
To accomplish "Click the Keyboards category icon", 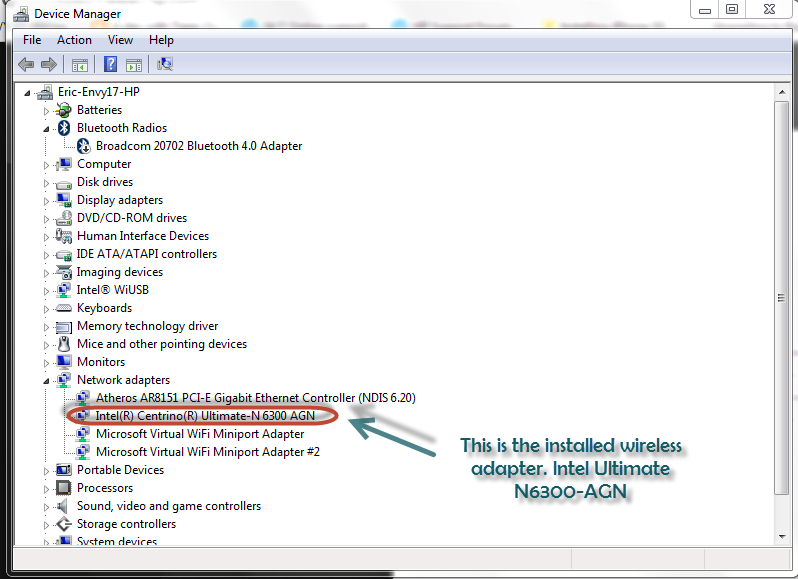I will [64, 308].
